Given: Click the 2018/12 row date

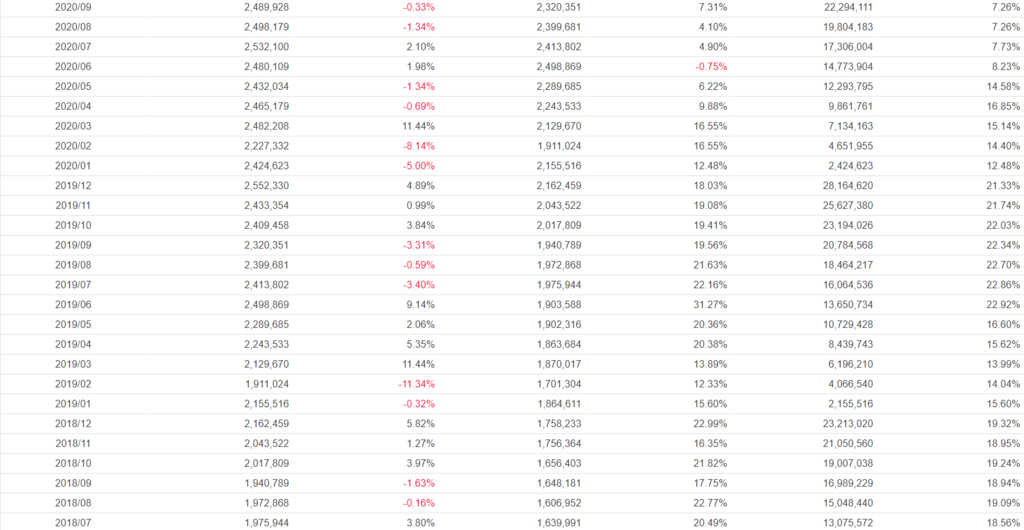Looking at the screenshot, I should pos(72,423).
